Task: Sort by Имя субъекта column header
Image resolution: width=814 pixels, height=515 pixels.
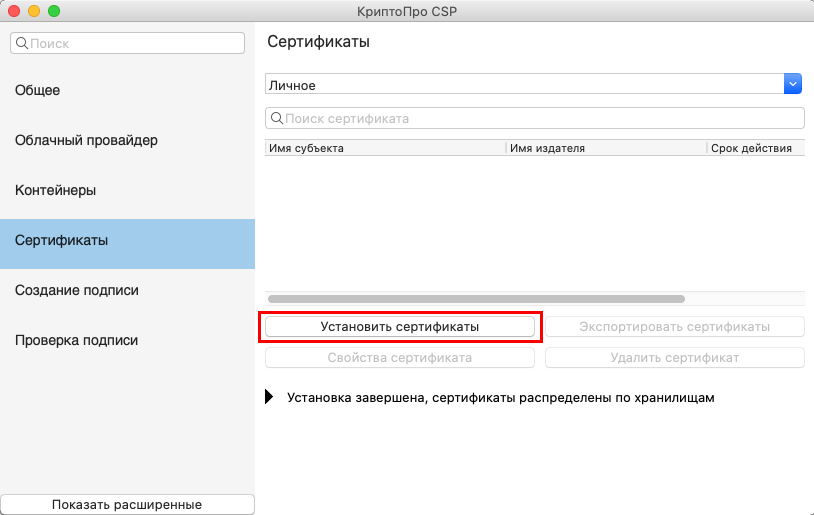Action: pyautogui.click(x=385, y=148)
